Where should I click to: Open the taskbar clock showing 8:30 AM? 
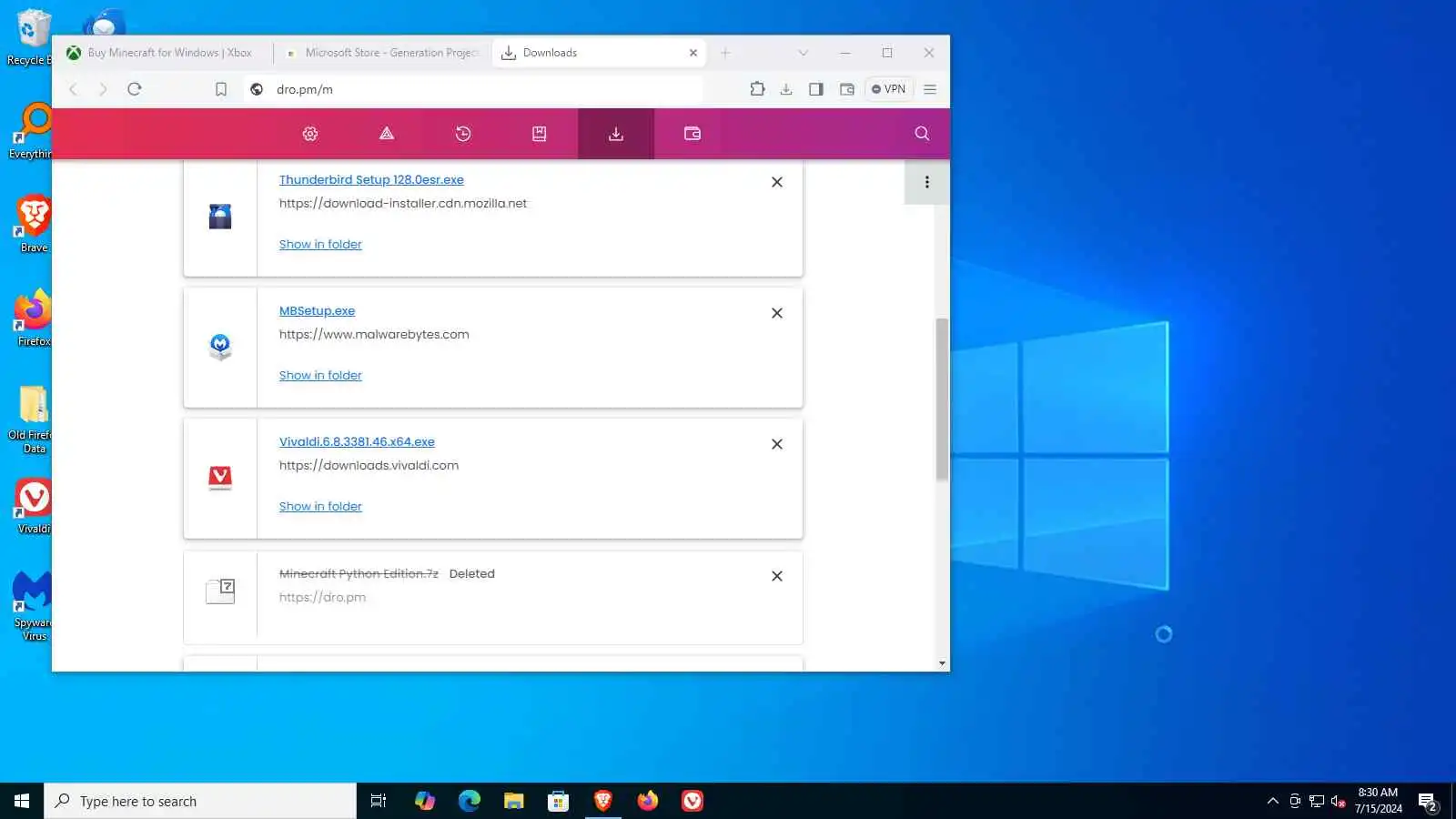[x=1378, y=801]
